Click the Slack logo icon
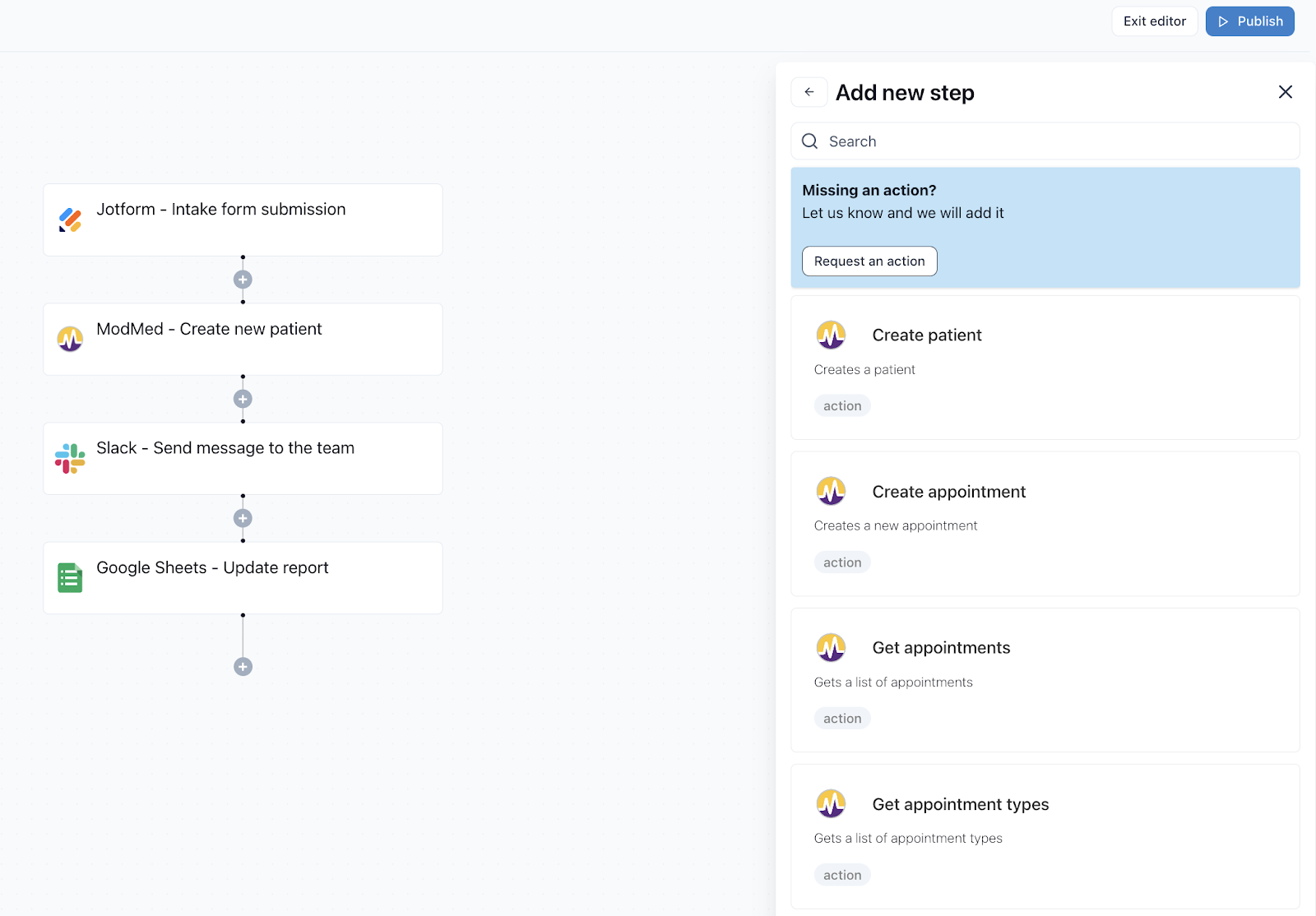The width and height of the screenshot is (1316, 916). point(70,459)
